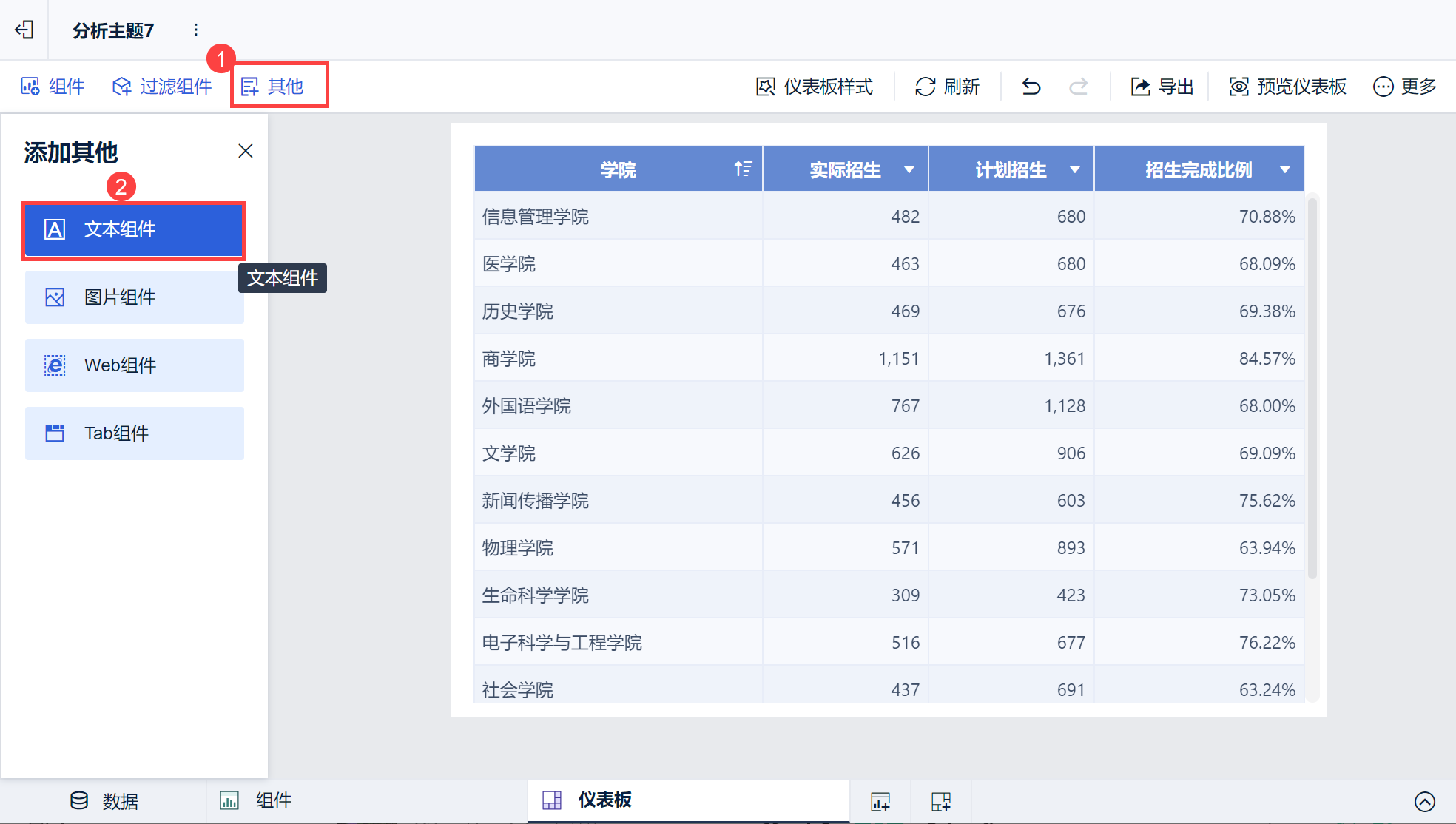Click the redo arrow icon
This screenshot has height=824, width=1456.
(1079, 87)
